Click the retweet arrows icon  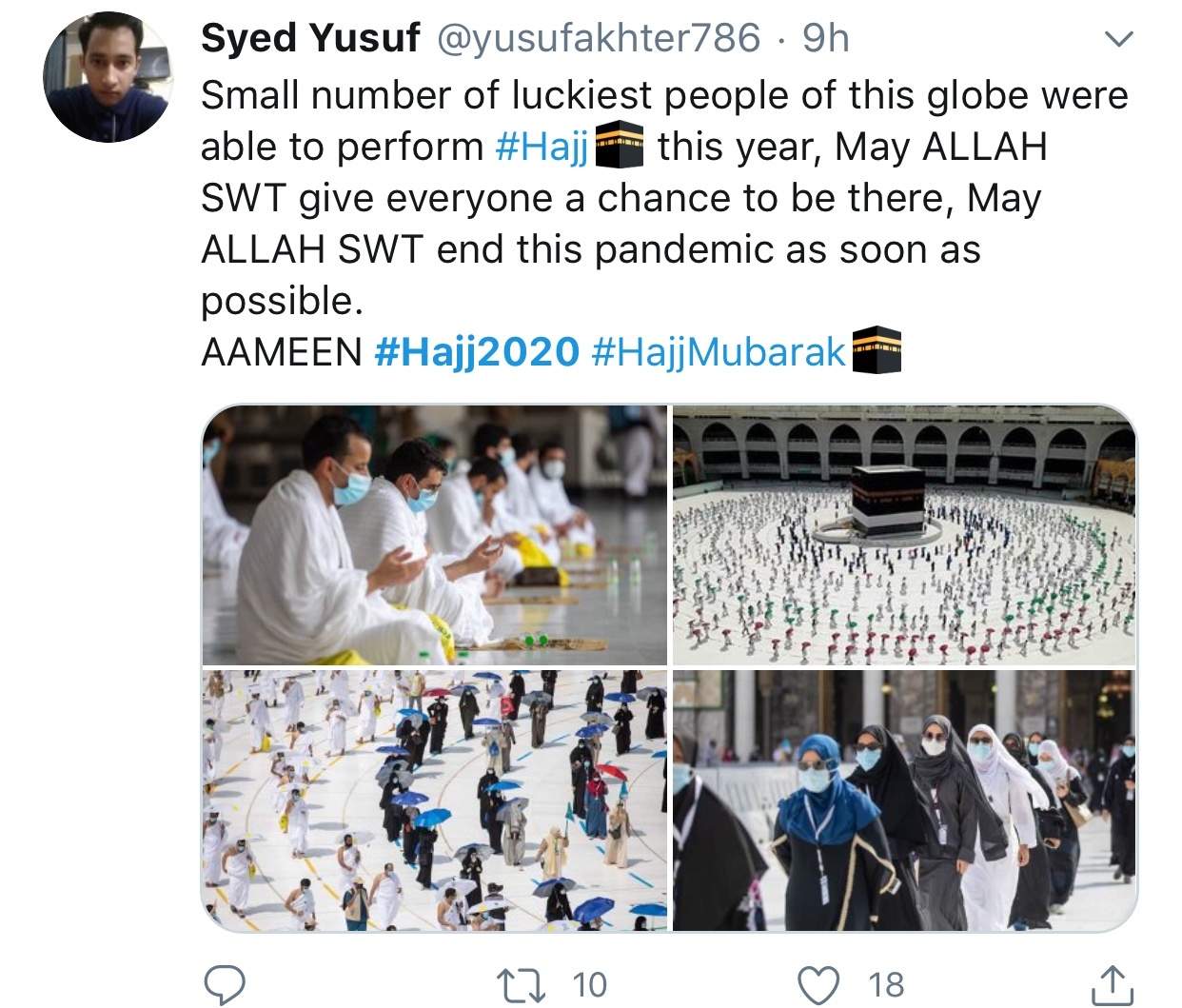pyautogui.click(x=522, y=985)
